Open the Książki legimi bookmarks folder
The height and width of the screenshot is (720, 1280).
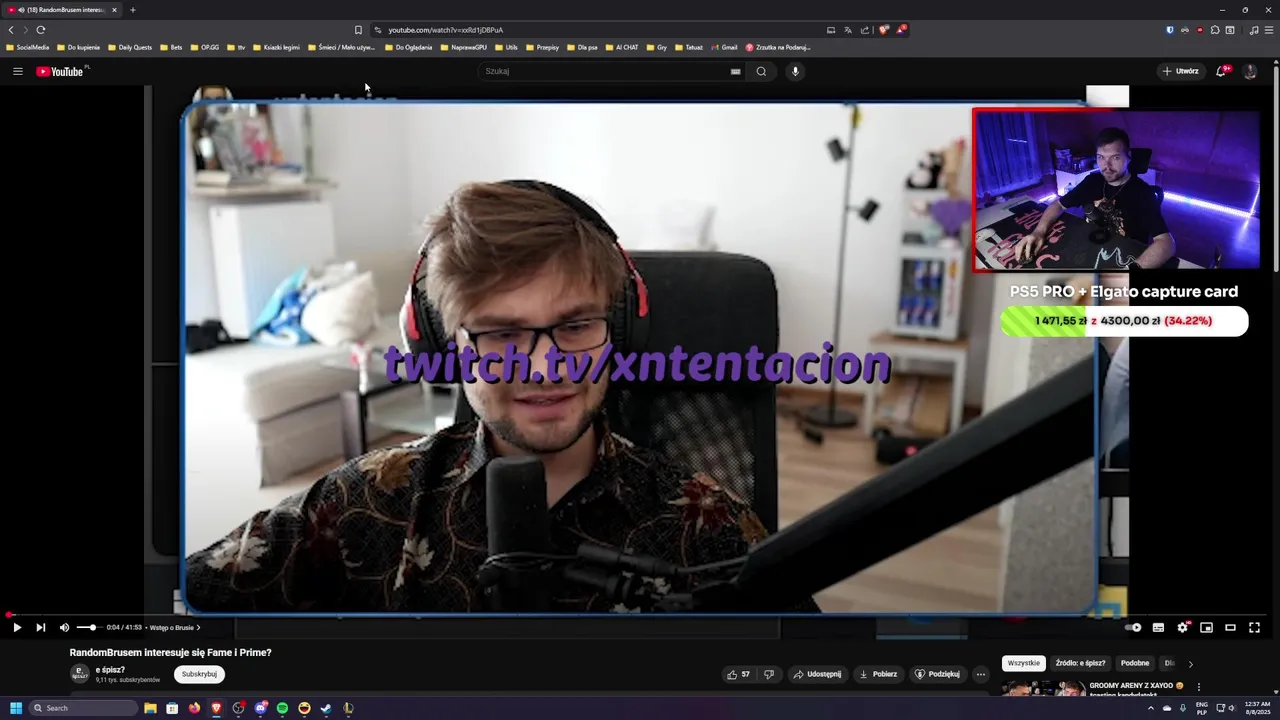[277, 47]
